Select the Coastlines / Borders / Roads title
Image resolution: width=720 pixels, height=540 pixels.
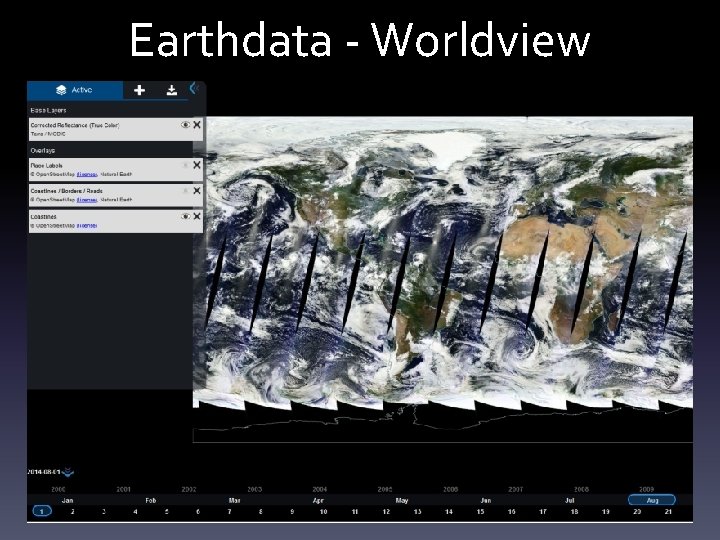pyautogui.click(x=67, y=191)
